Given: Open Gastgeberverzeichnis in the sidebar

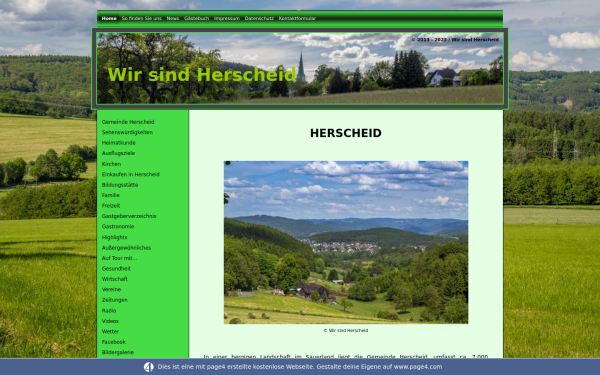Looking at the screenshot, I should click(129, 216).
